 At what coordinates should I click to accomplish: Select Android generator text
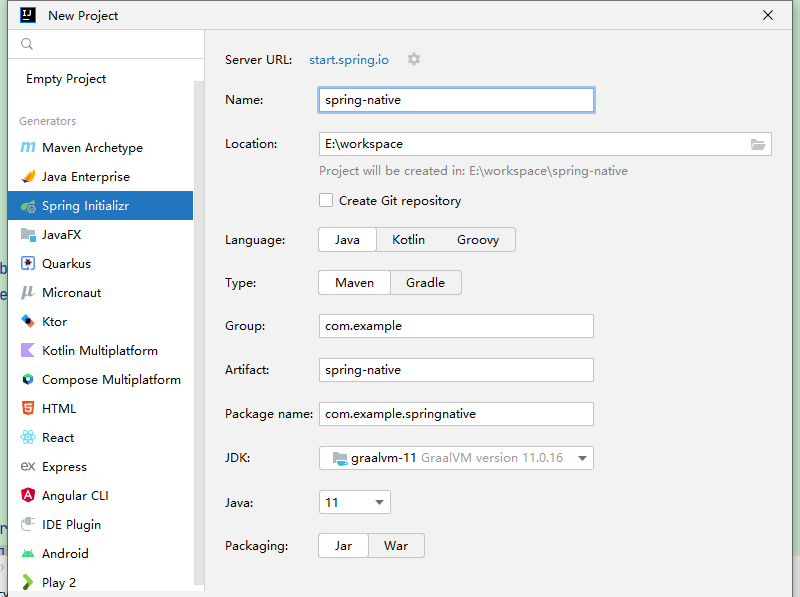point(65,554)
